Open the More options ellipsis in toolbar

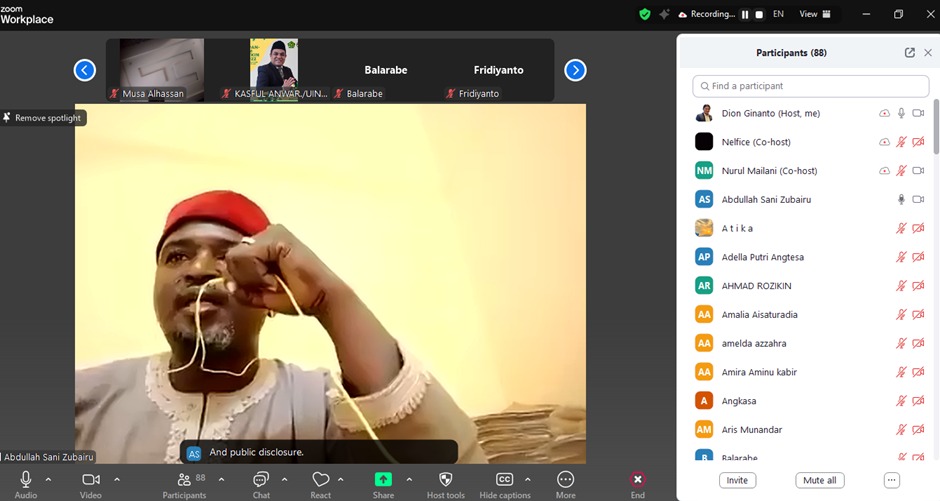[565, 479]
